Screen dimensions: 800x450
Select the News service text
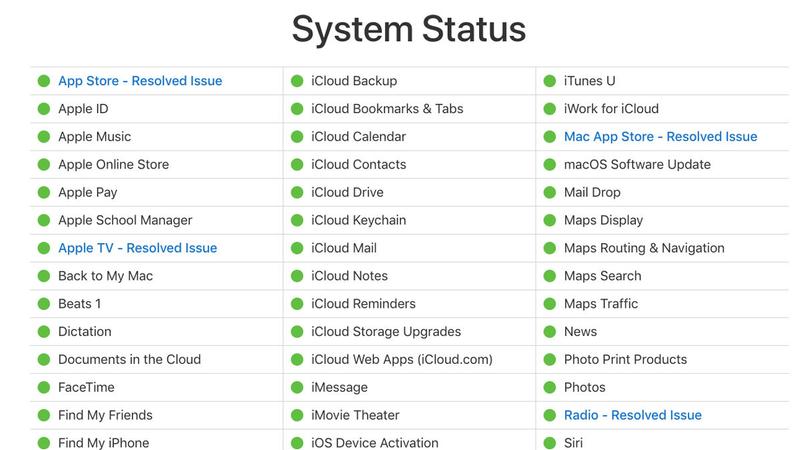[x=580, y=332]
